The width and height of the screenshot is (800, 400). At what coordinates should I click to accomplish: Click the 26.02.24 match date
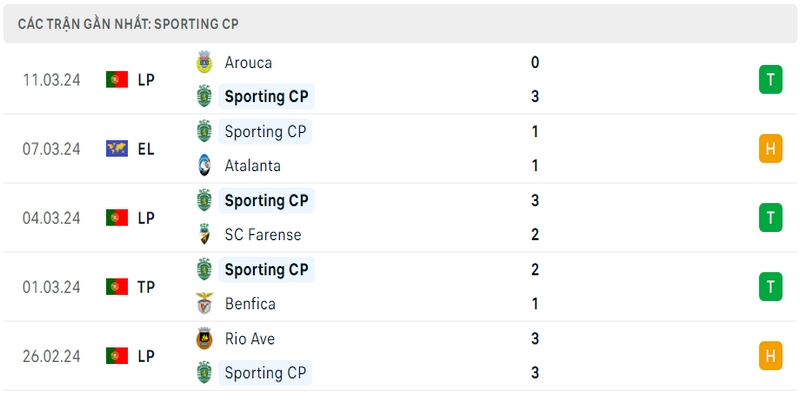click(x=51, y=355)
